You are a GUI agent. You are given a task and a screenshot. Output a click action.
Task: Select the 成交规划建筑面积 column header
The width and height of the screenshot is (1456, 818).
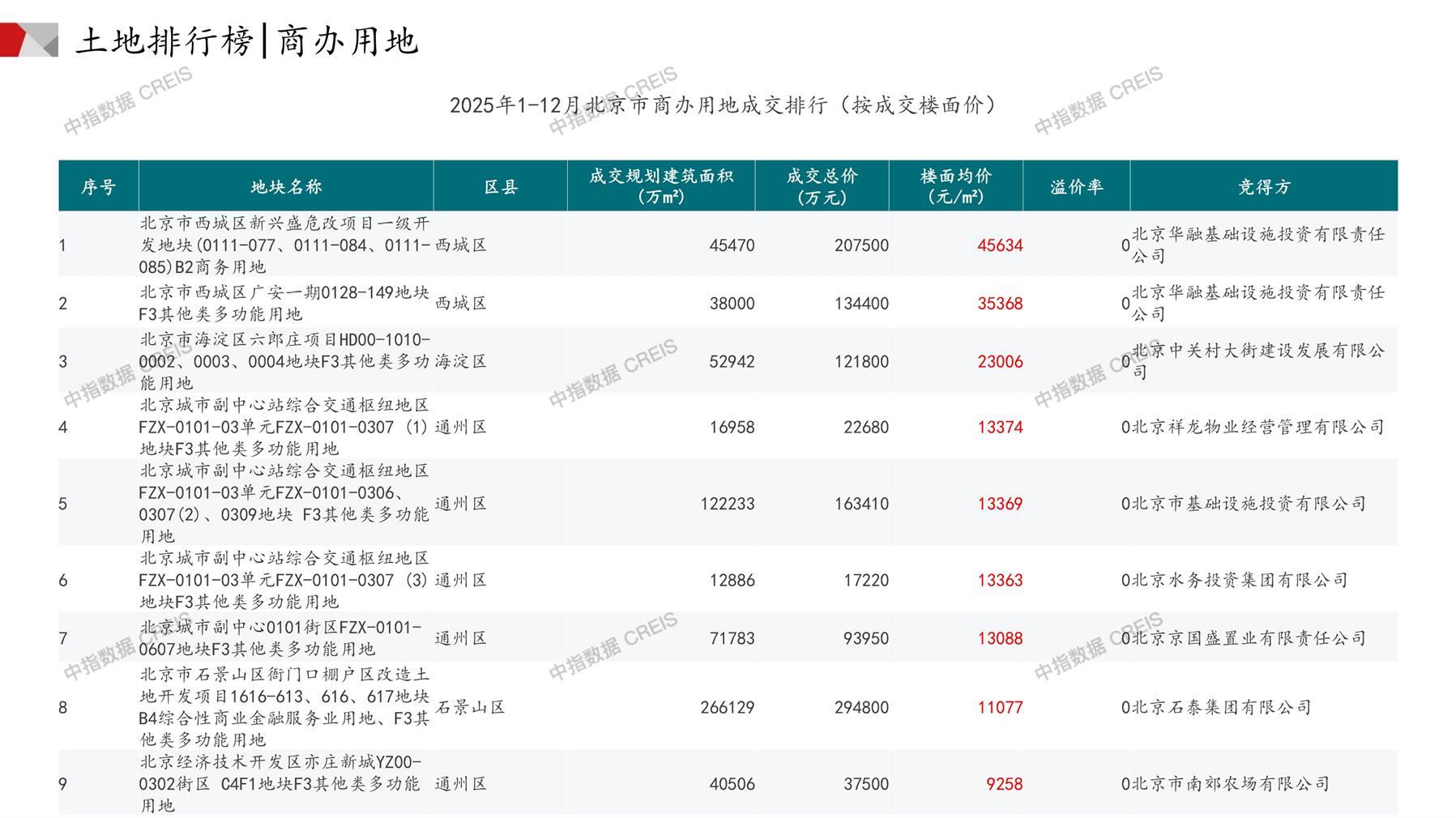[x=660, y=187]
